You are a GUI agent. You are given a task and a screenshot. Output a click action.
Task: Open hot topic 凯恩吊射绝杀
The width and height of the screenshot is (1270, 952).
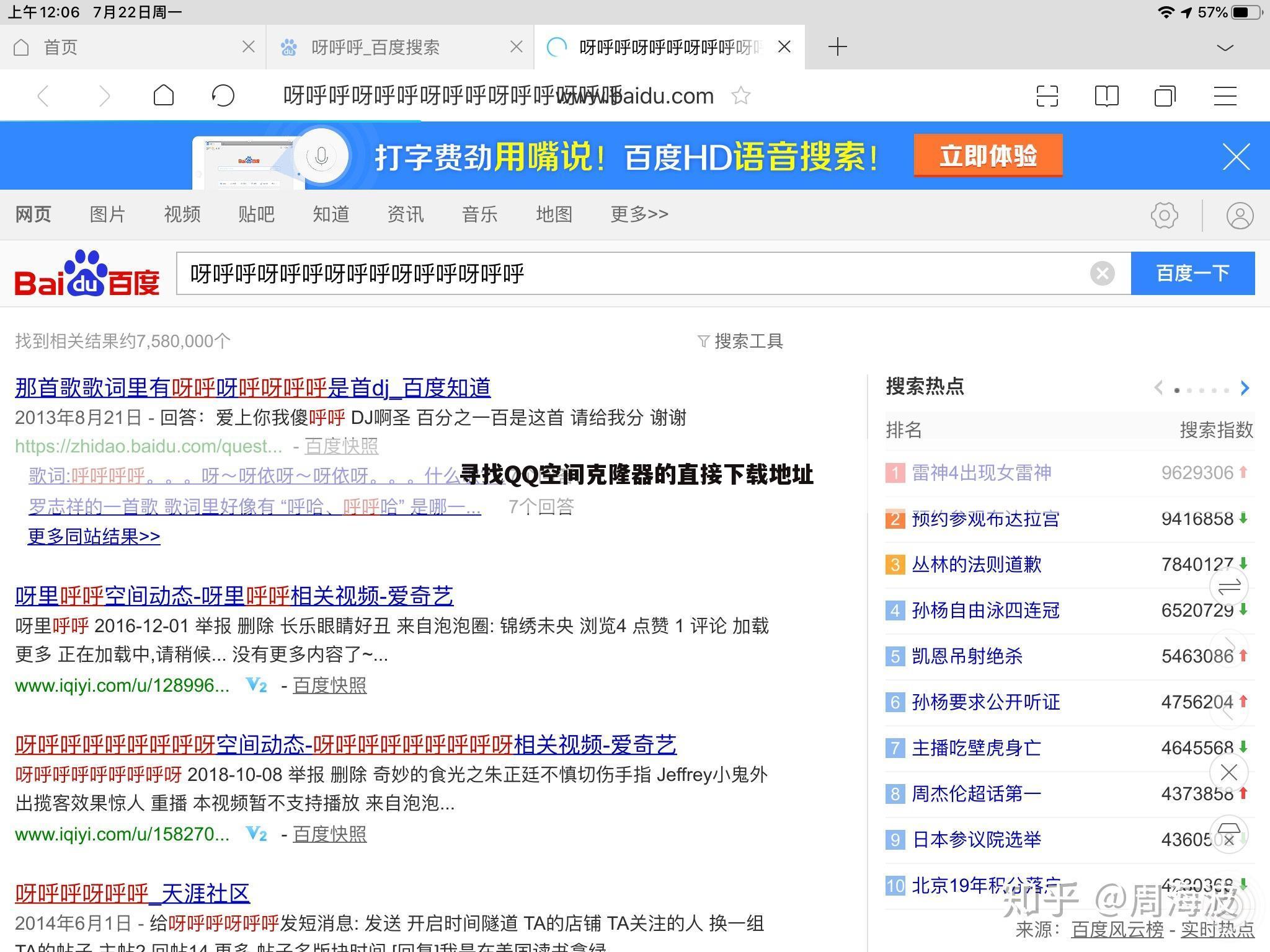click(x=967, y=656)
